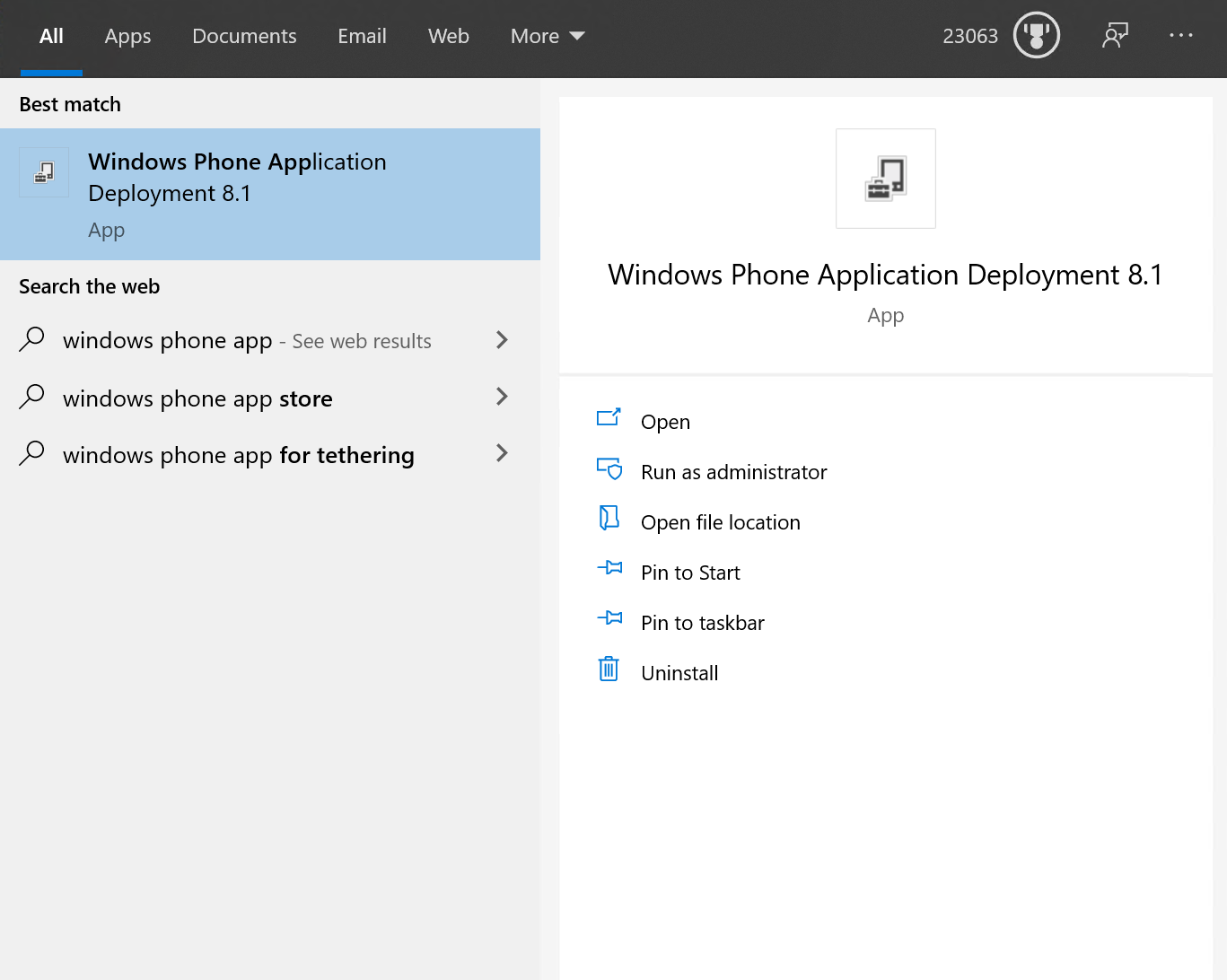Expand the More dropdown
This screenshot has height=980, width=1227.
[x=548, y=37]
